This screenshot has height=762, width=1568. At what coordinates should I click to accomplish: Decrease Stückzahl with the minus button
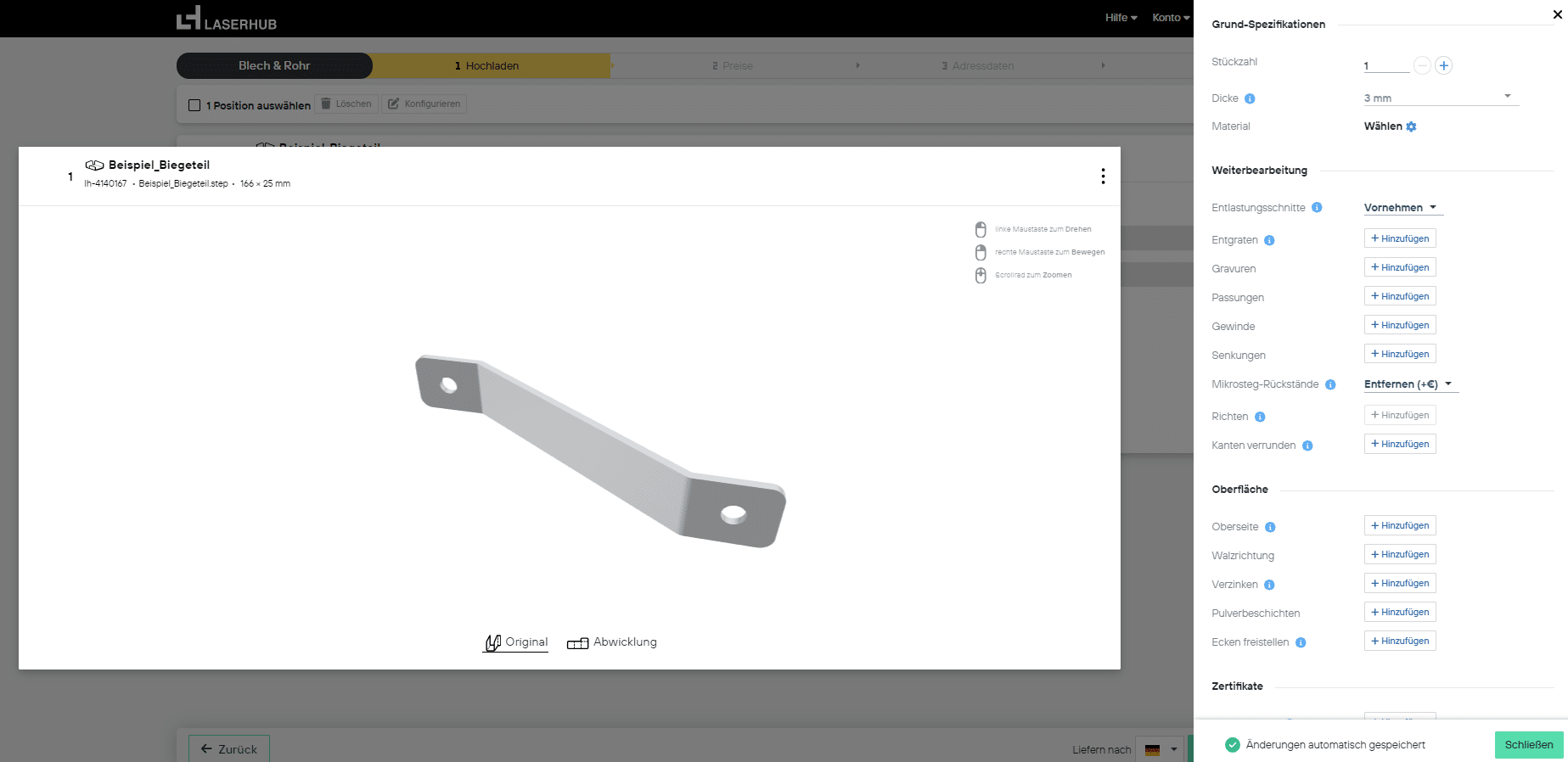pos(1422,65)
